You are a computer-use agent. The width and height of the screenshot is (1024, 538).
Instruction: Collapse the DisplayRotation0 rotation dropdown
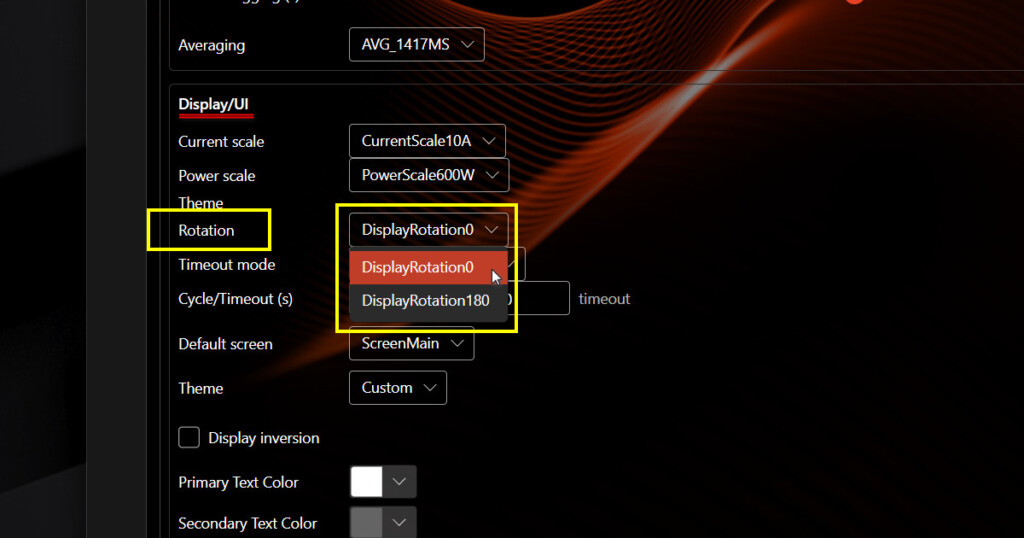(428, 230)
